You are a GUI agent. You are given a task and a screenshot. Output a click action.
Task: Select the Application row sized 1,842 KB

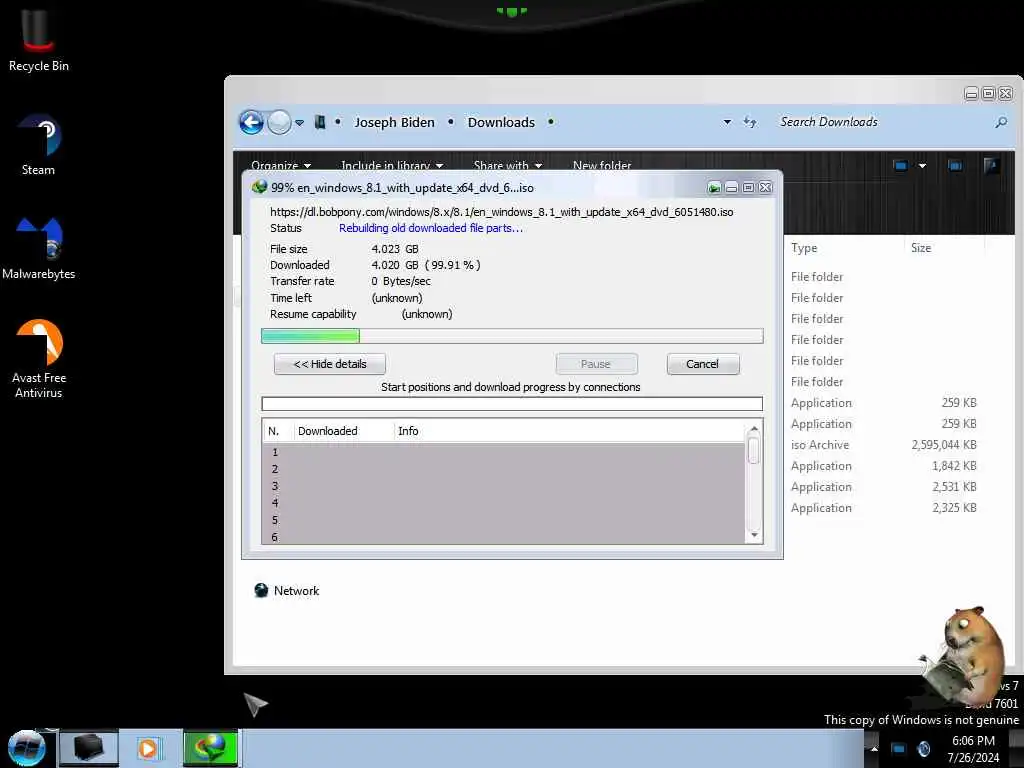coord(884,466)
